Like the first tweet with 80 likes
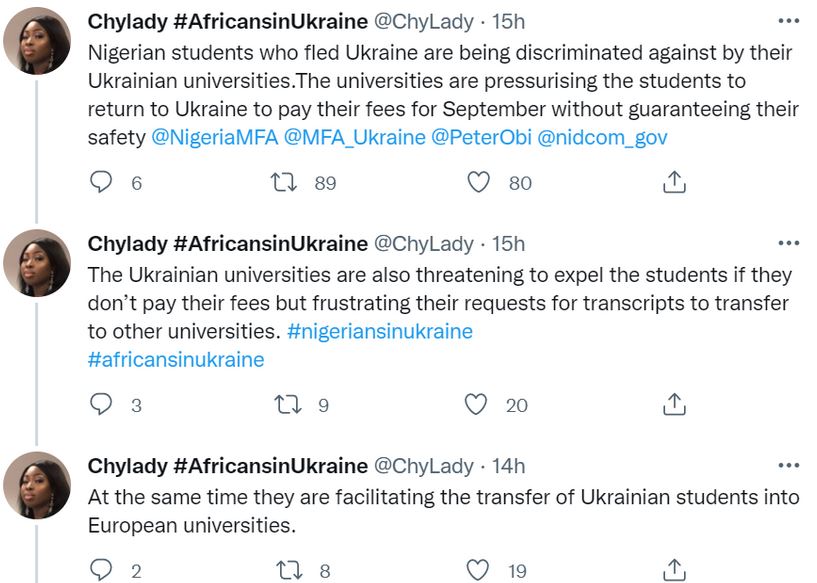 480,182
